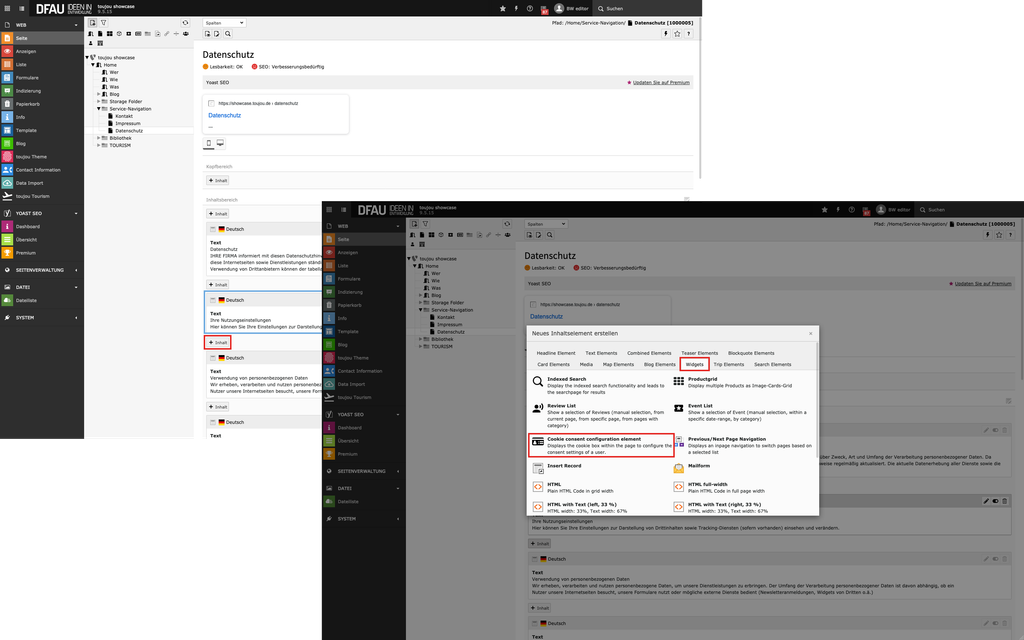Image resolution: width=1024 pixels, height=640 pixels.
Task: Collapse Service-Navigation in the back window tree
Action: 99,108
